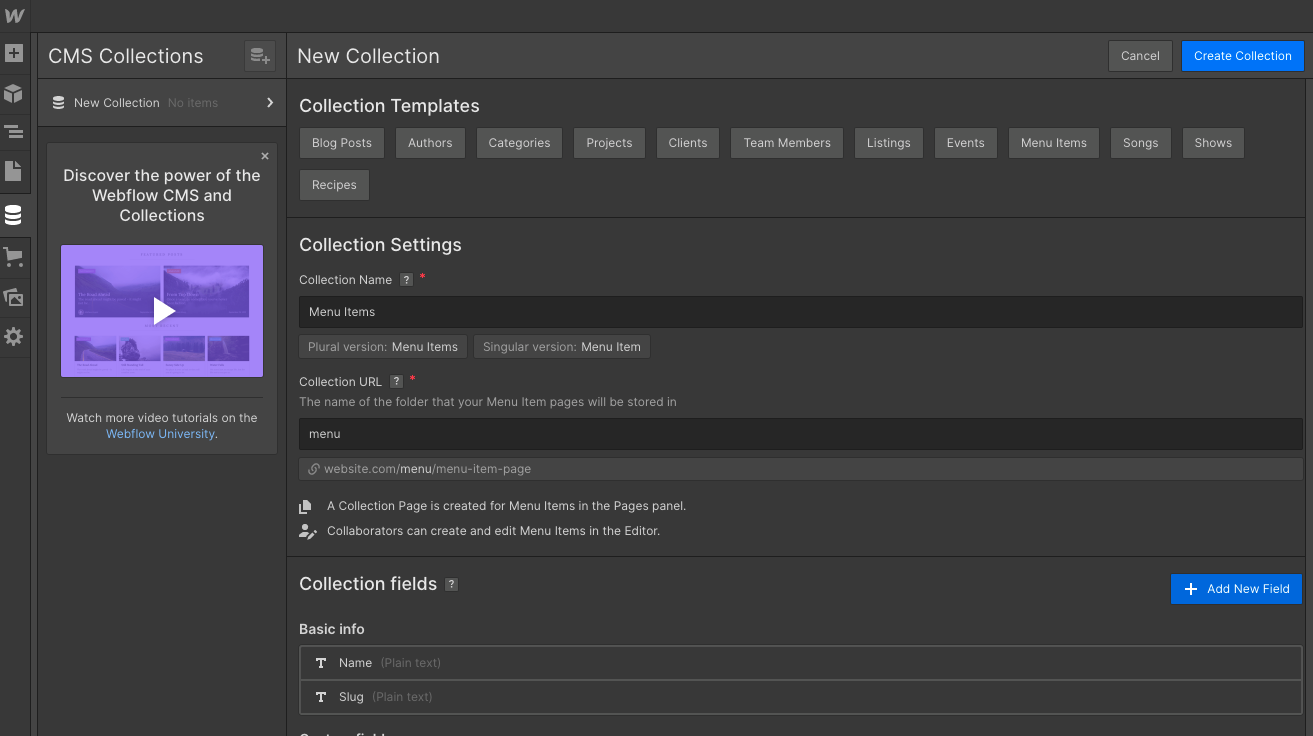Focus the Collection URL input field
Screen dimensions: 1313x736
[x=800, y=434]
